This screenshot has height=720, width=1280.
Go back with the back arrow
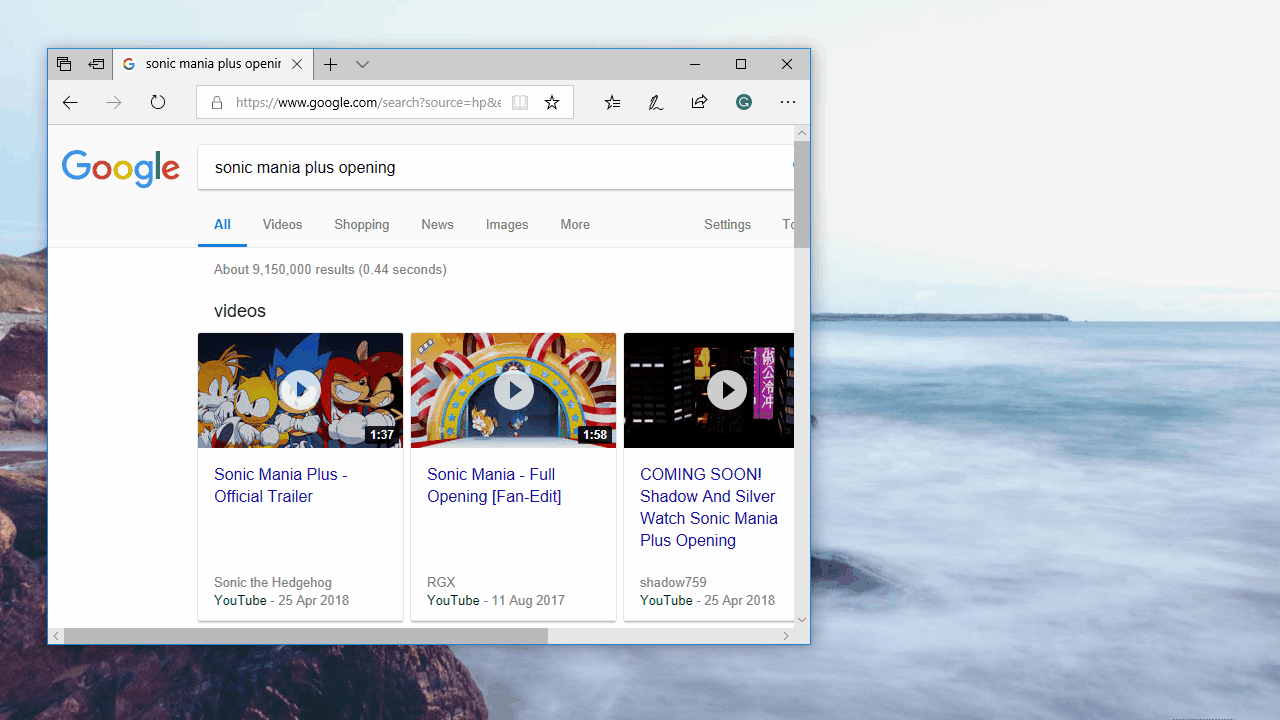[x=69, y=102]
